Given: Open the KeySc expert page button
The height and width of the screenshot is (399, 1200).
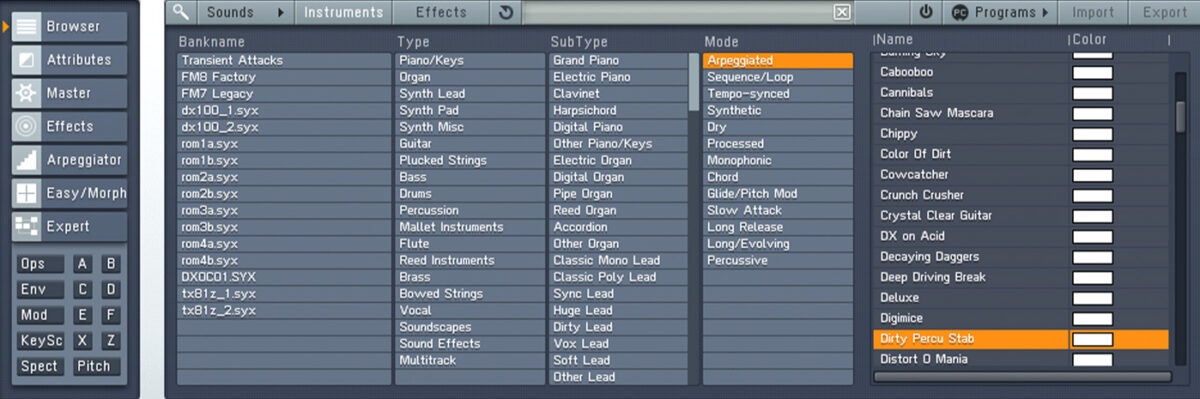Looking at the screenshot, I should (x=41, y=341).
